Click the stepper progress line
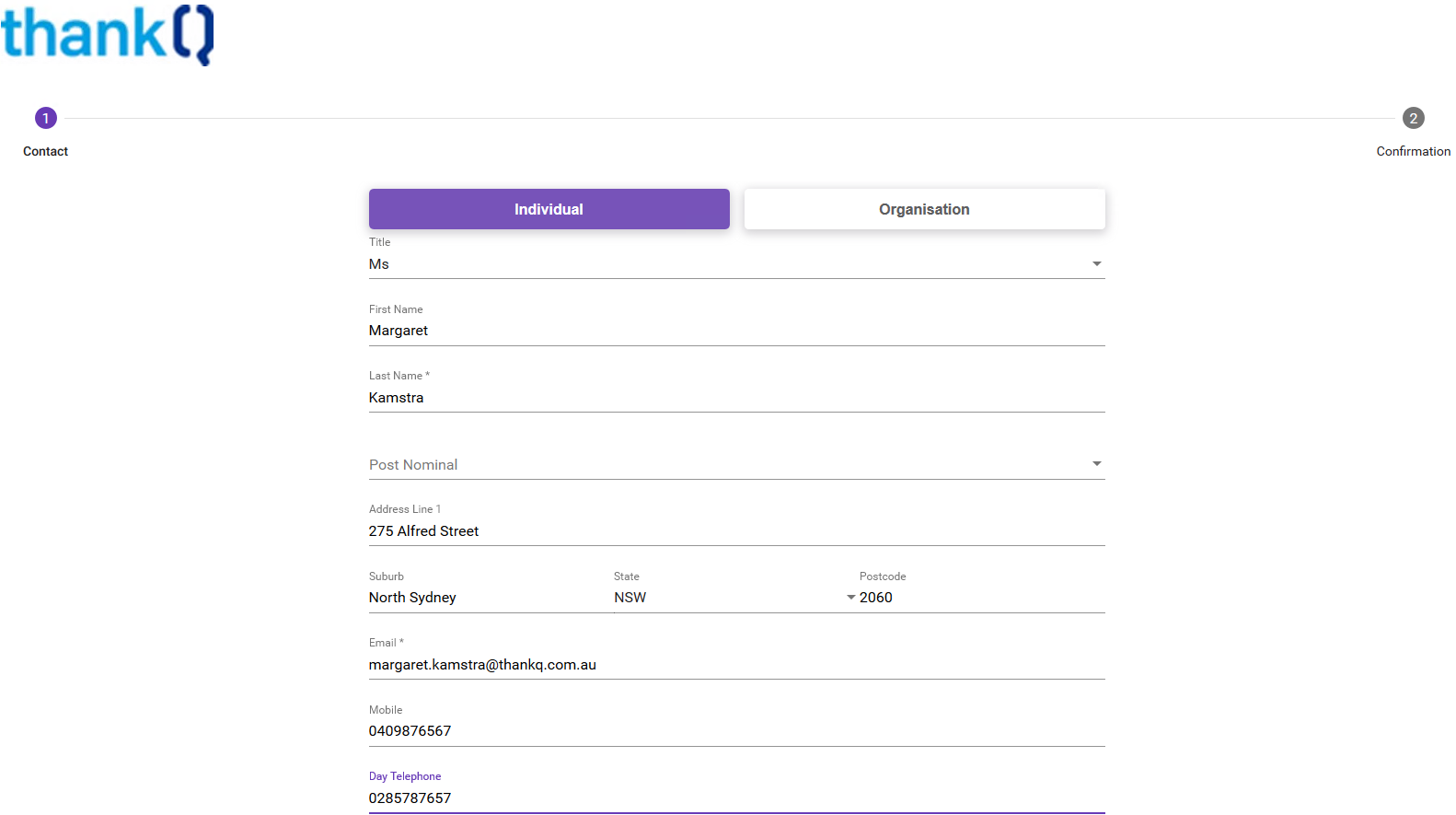 [x=729, y=118]
